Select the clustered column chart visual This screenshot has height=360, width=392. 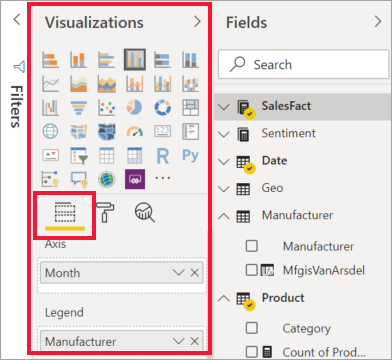point(135,60)
